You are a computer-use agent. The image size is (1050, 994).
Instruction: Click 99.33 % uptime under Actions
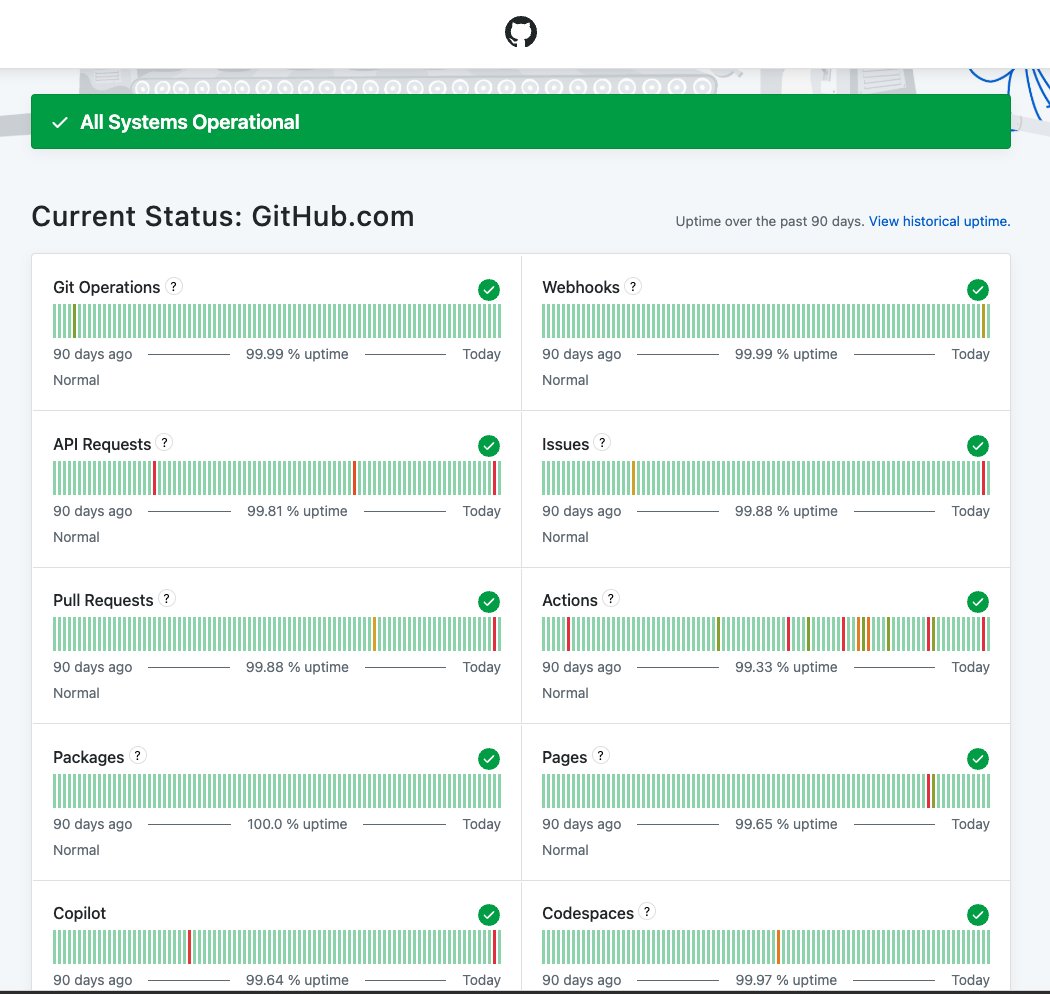coord(785,667)
